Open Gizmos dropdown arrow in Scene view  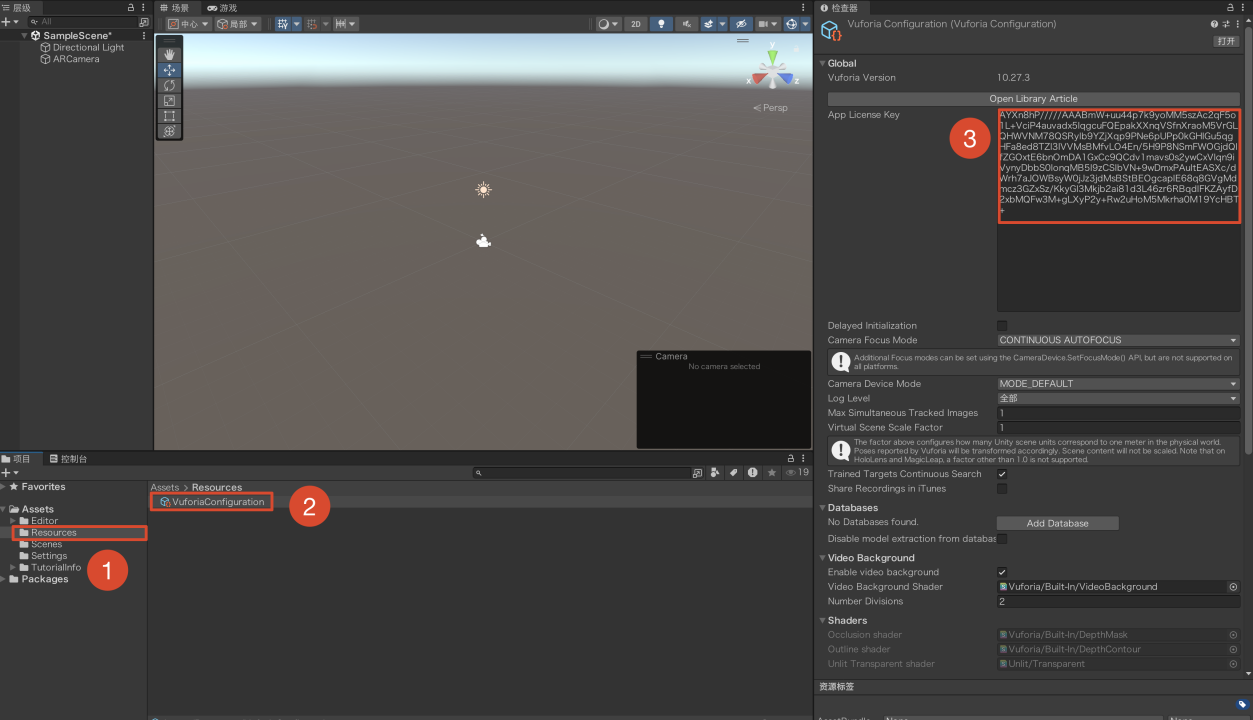(805, 24)
